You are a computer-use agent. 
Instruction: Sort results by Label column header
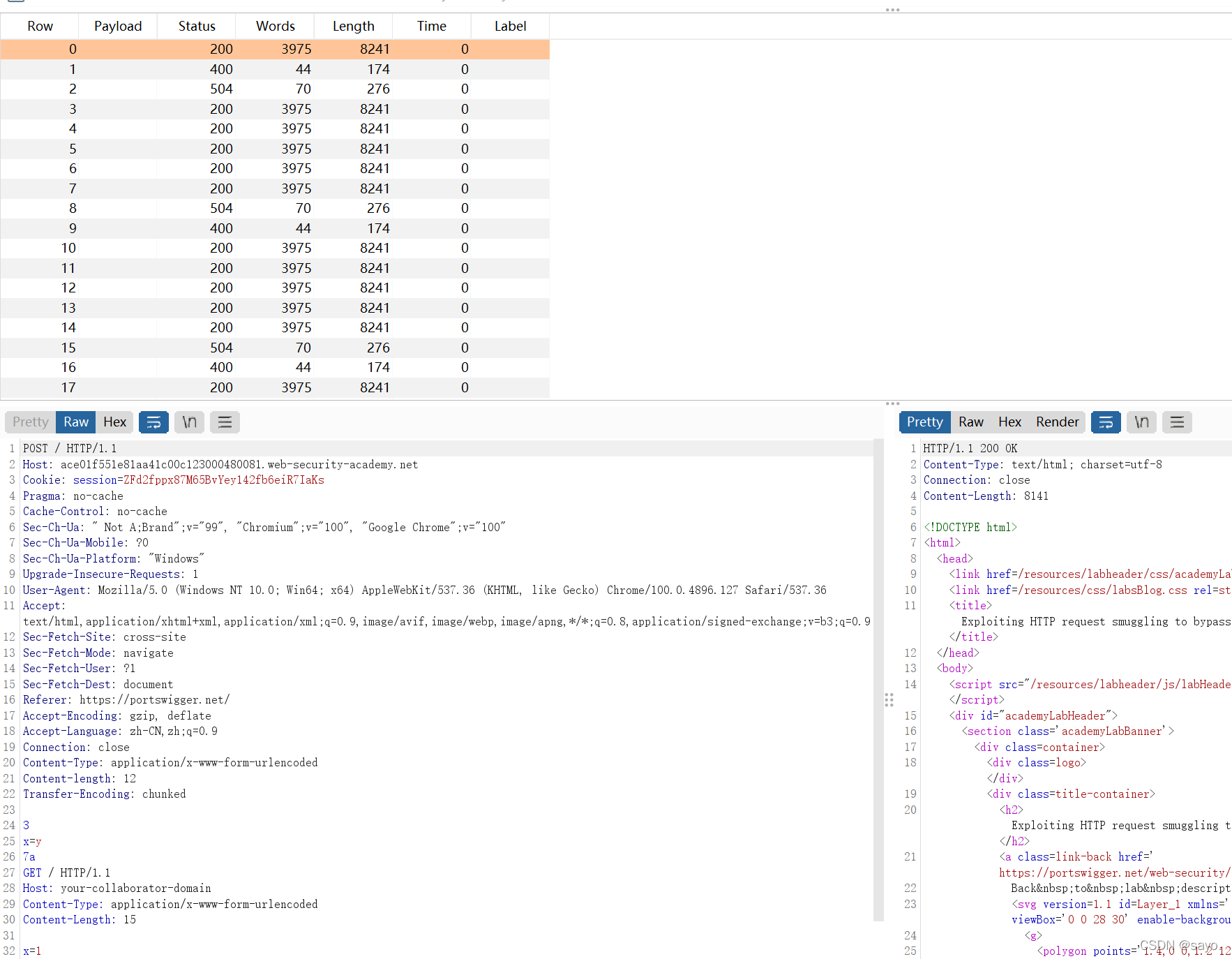pyautogui.click(x=510, y=26)
